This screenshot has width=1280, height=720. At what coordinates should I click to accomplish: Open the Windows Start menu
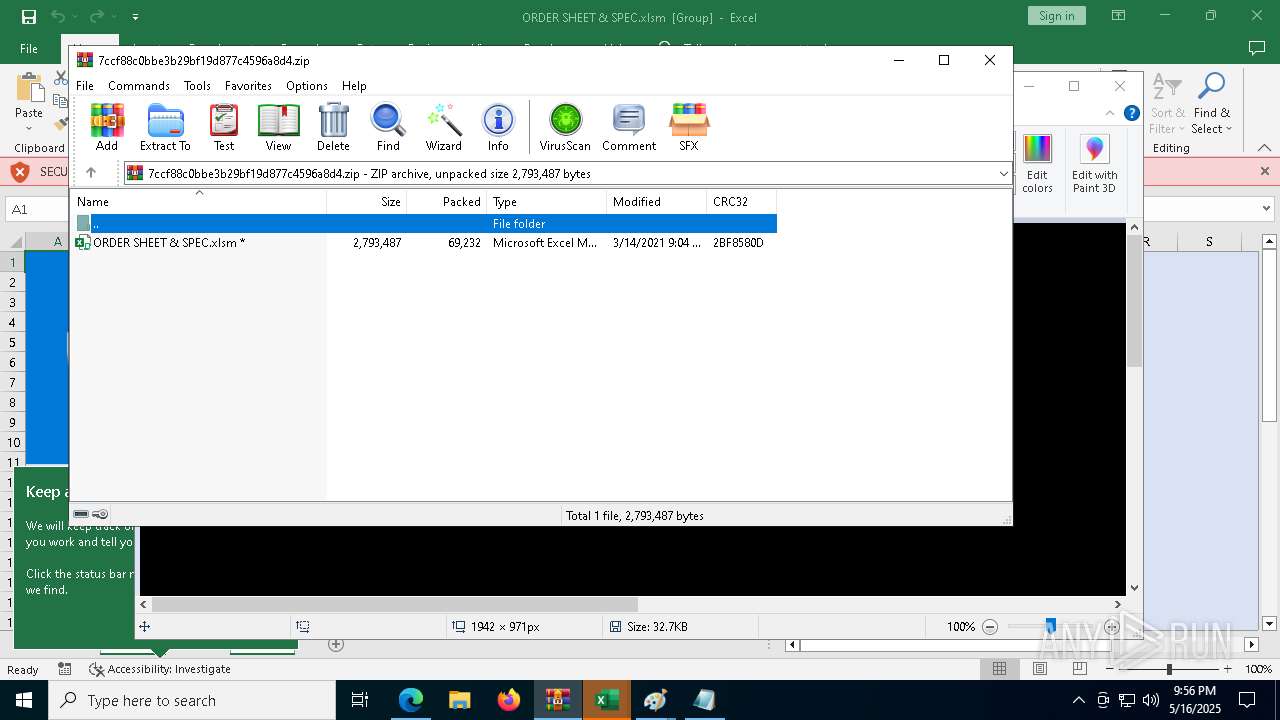pos(23,700)
